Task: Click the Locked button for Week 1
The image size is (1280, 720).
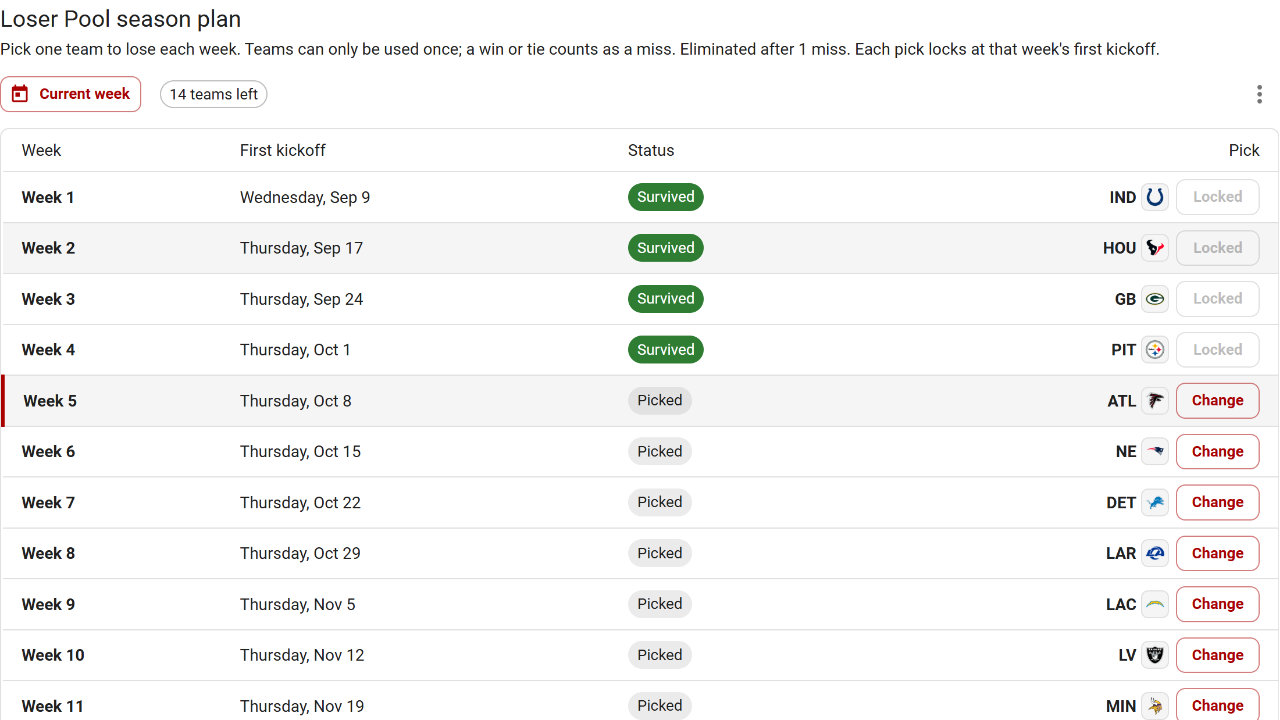Action: coord(1217,197)
